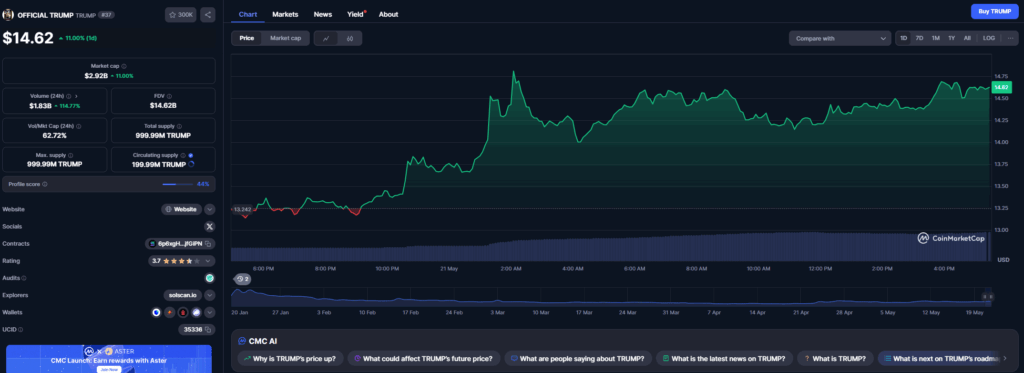Copy the contract address 6p6xgH...jfGiPN
This screenshot has width=1024, height=373.
point(208,244)
